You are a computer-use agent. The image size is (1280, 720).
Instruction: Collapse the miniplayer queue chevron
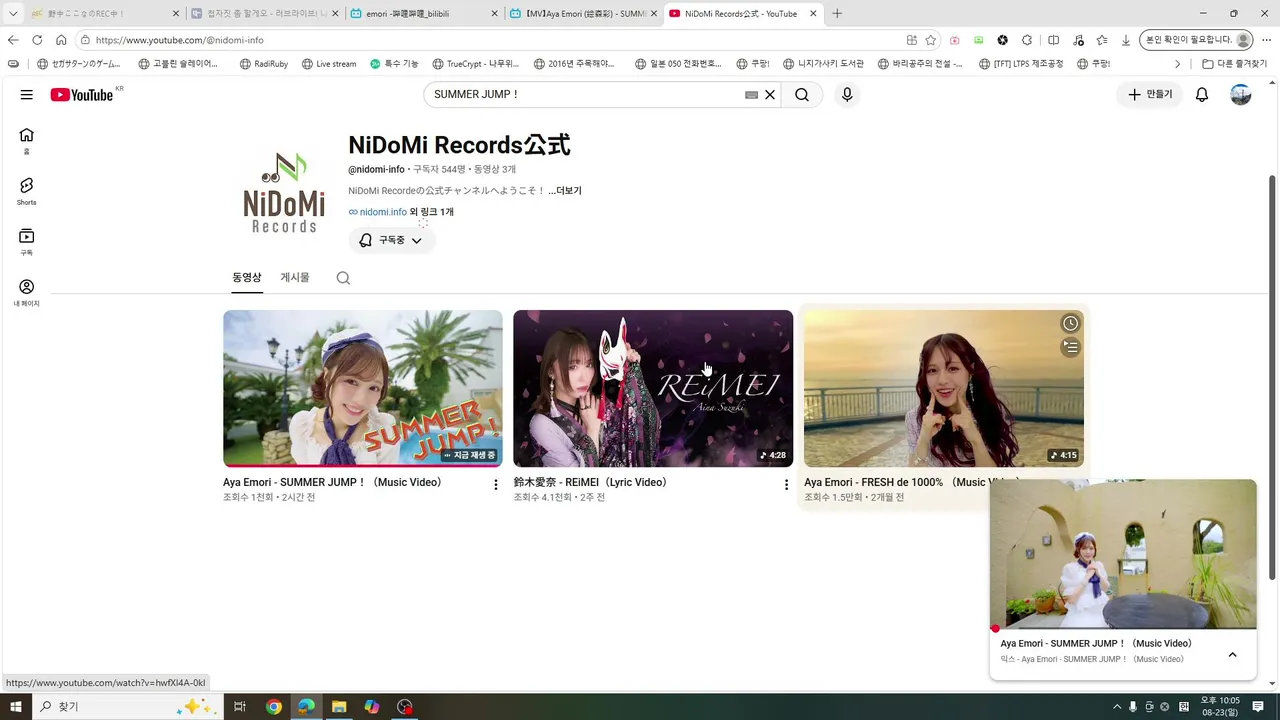tap(1232, 655)
